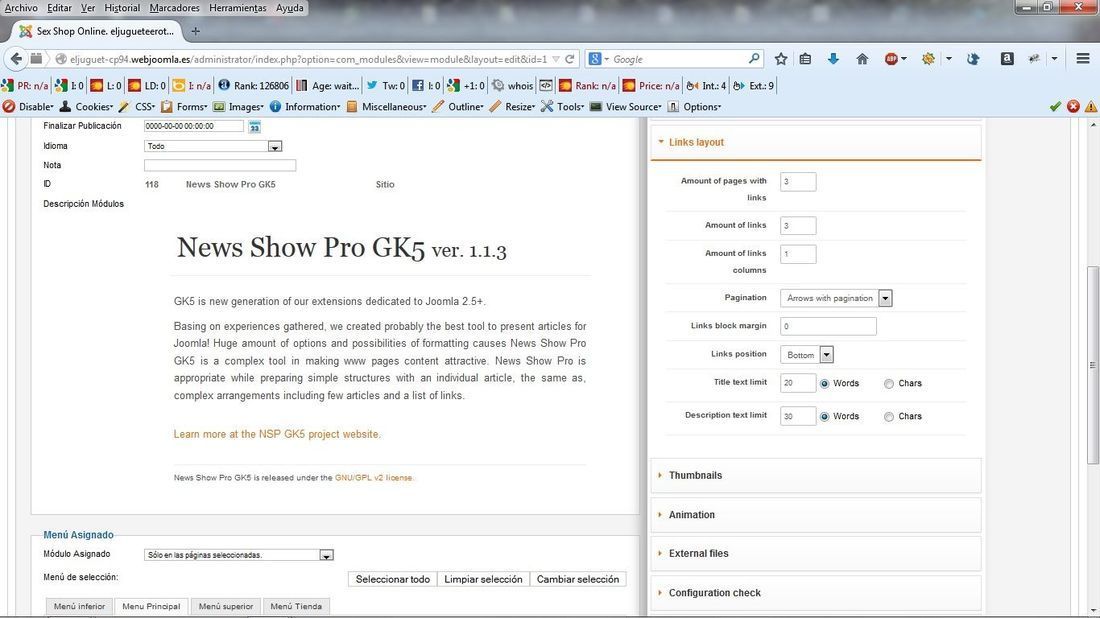Open the downloads arrow icon

[x=833, y=59]
